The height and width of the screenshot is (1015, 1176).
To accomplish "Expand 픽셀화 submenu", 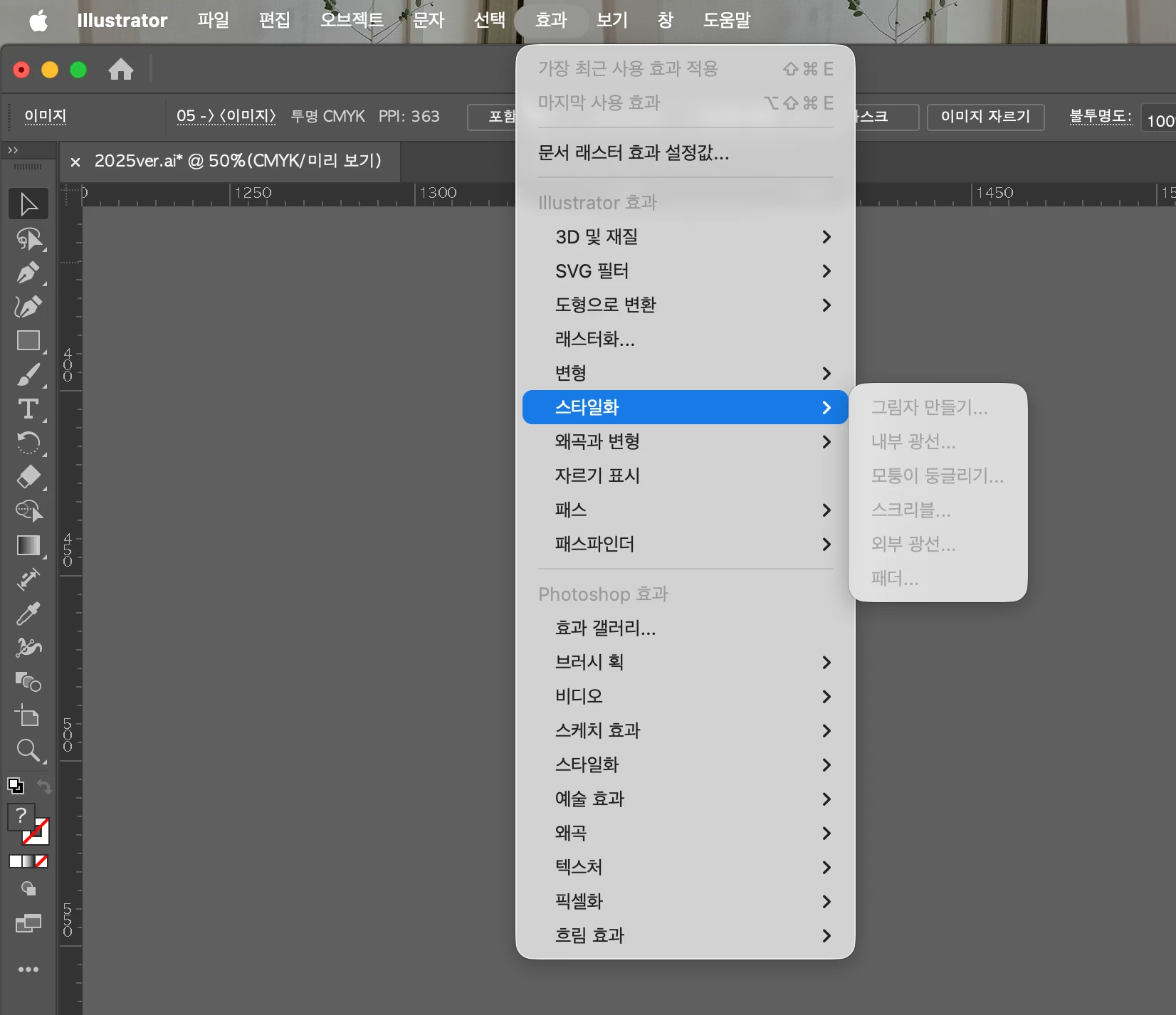I will pyautogui.click(x=685, y=901).
